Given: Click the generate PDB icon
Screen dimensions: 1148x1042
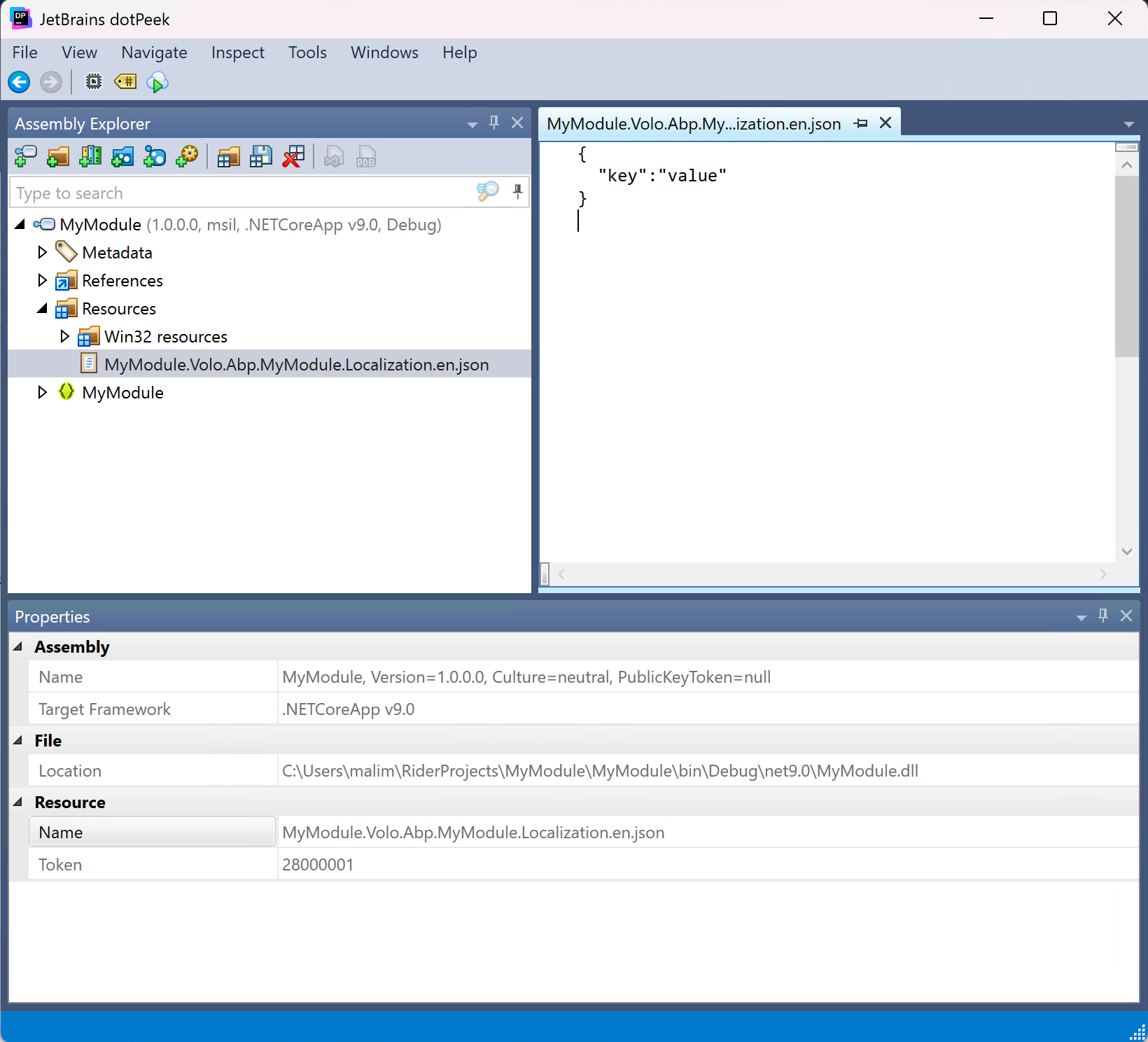Looking at the screenshot, I should click(x=366, y=156).
